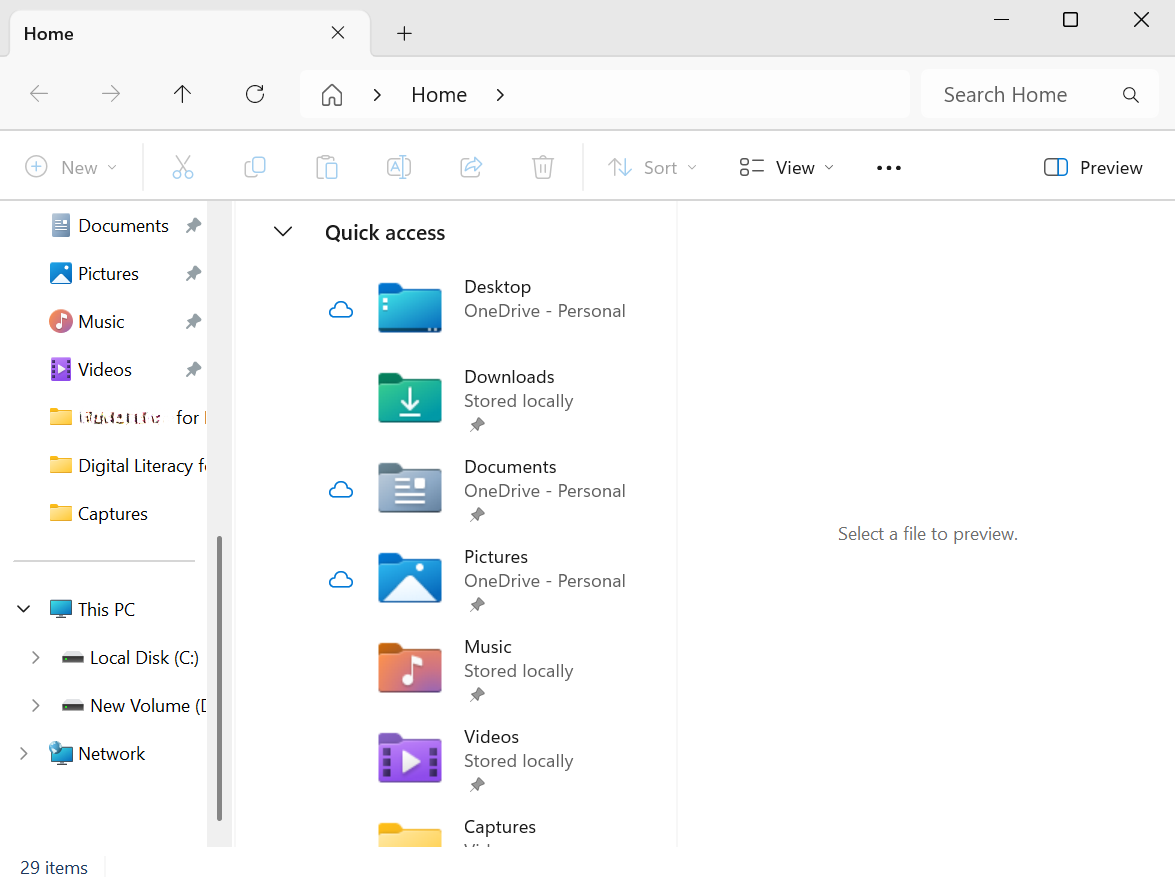Click Home breadcrumb in address bar

[439, 95]
